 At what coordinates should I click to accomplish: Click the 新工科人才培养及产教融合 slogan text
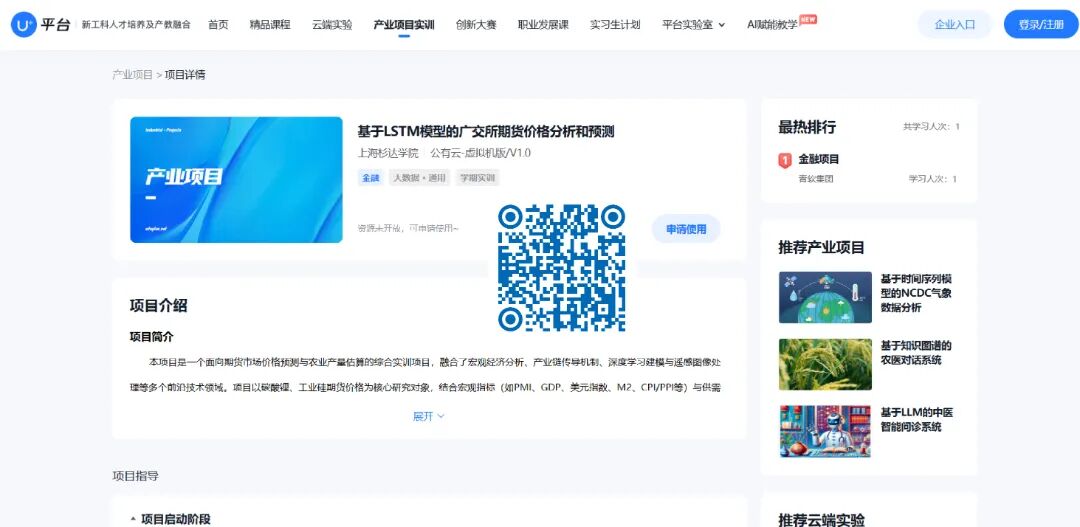pyautogui.click(x=136, y=25)
